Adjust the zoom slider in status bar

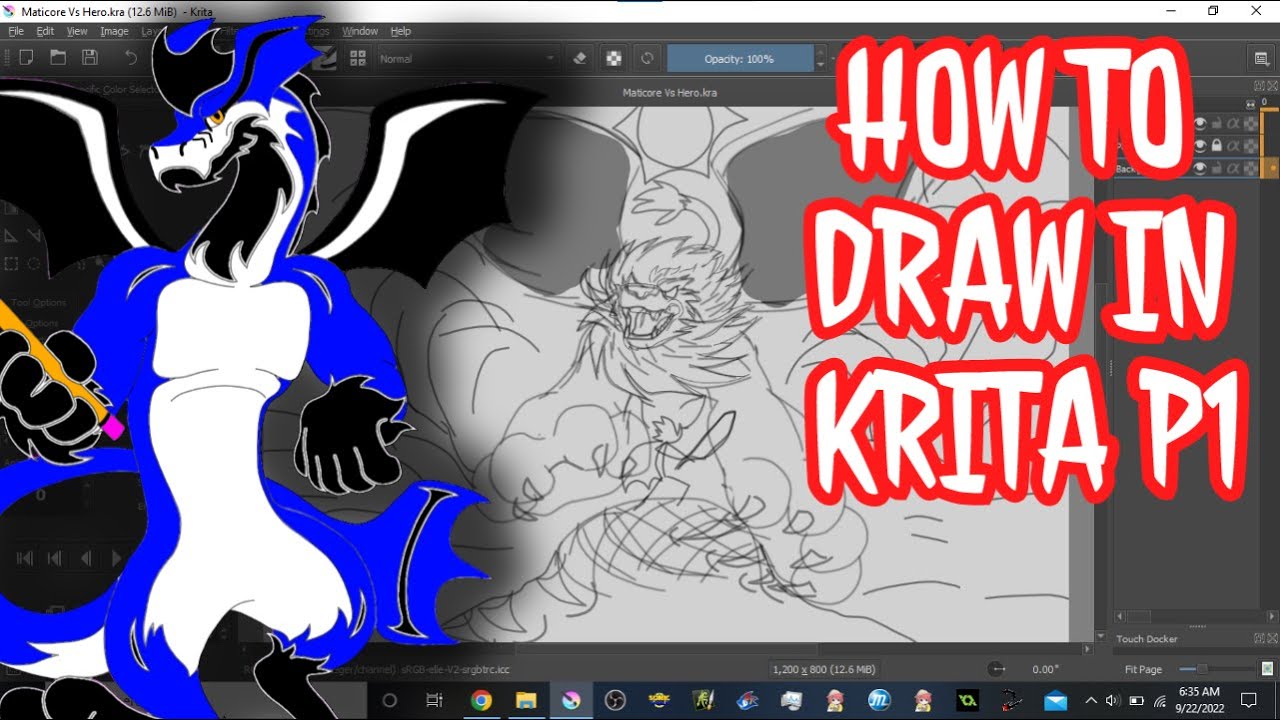click(x=1217, y=669)
